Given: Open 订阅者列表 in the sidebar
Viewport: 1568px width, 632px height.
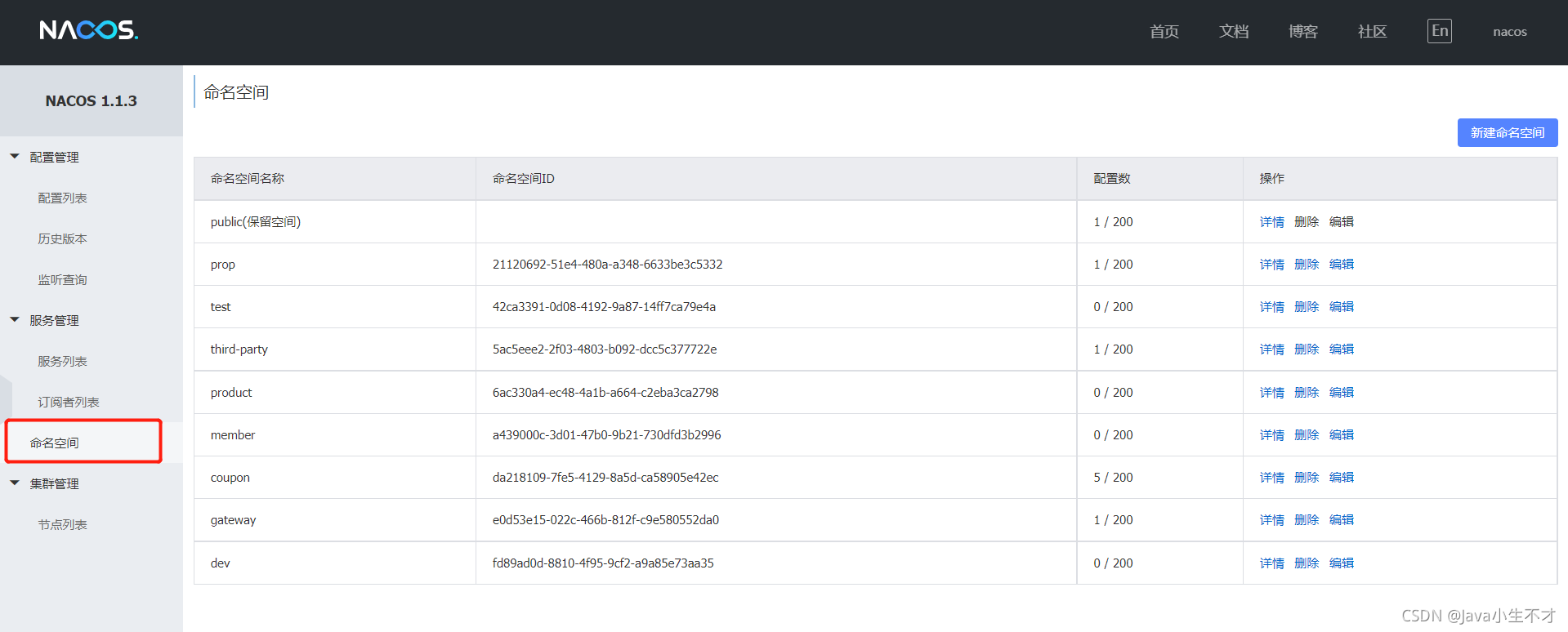Looking at the screenshot, I should (69, 402).
